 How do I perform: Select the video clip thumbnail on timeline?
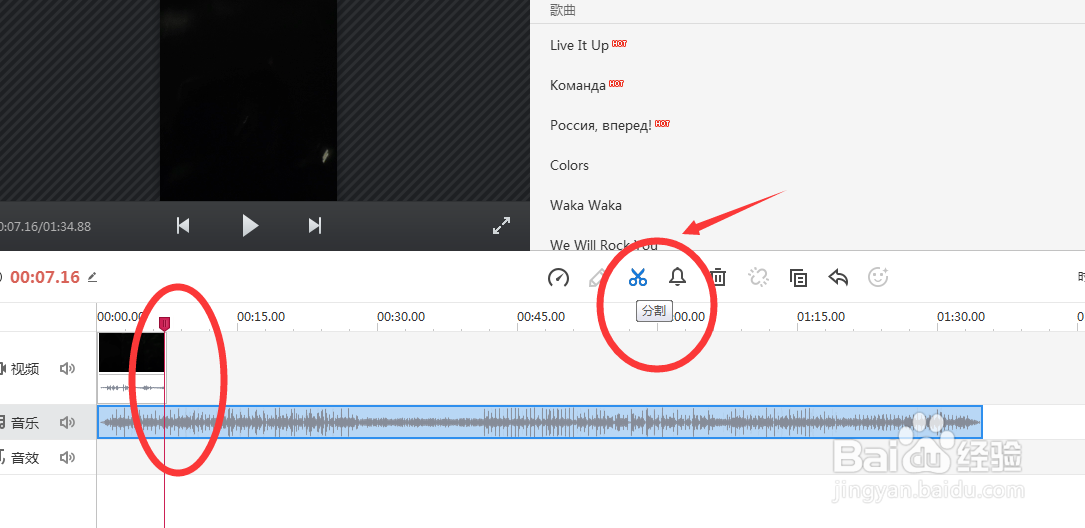131,352
